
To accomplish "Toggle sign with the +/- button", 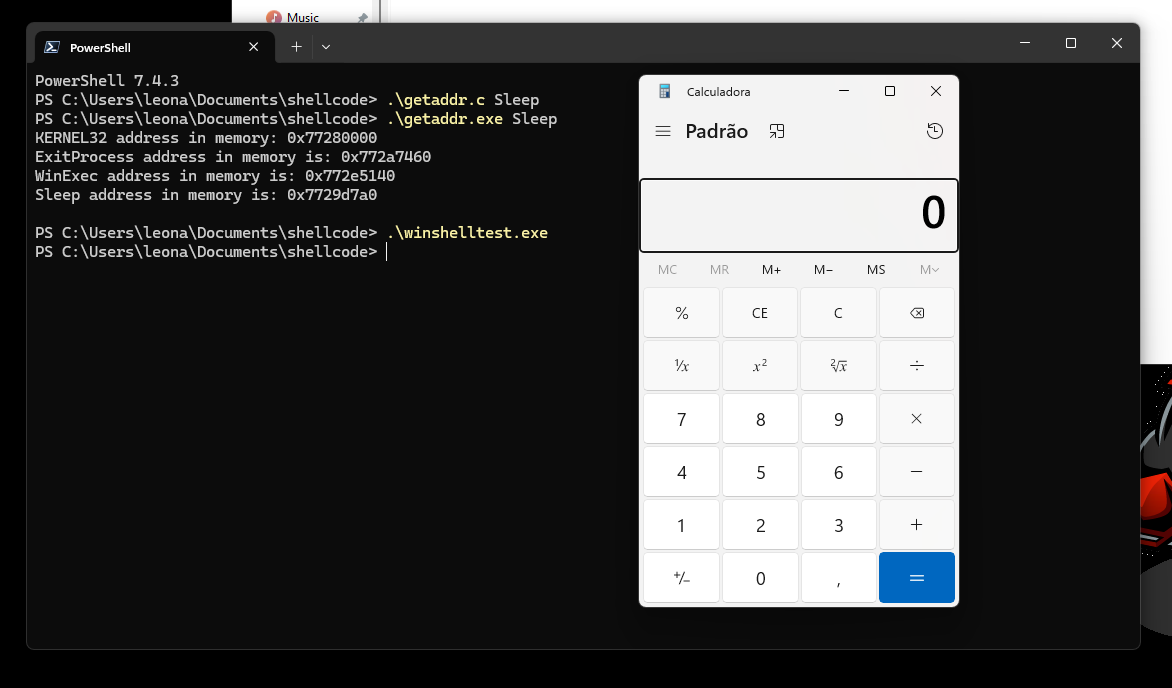I will (681, 578).
